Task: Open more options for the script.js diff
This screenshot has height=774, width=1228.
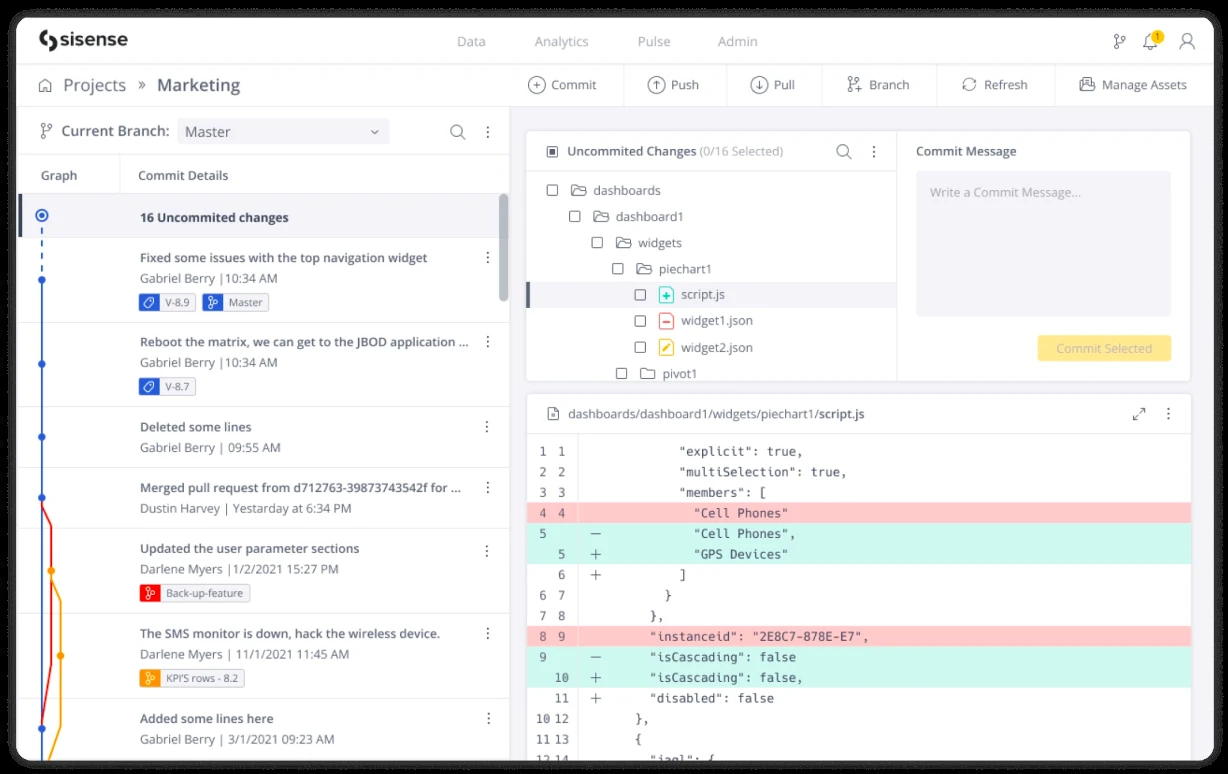Action: (1168, 414)
